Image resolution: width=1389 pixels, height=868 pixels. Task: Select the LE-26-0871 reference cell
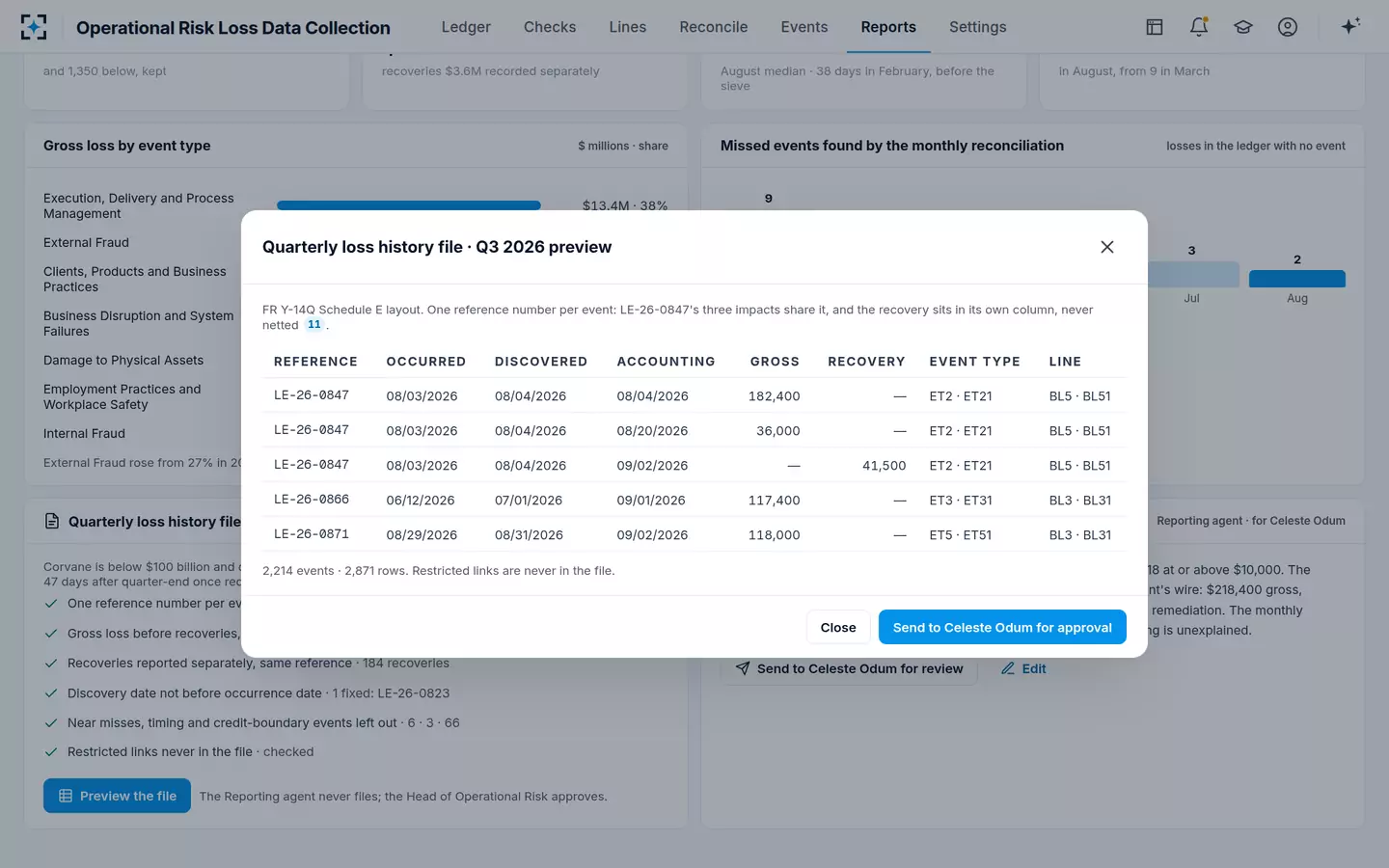coord(312,534)
